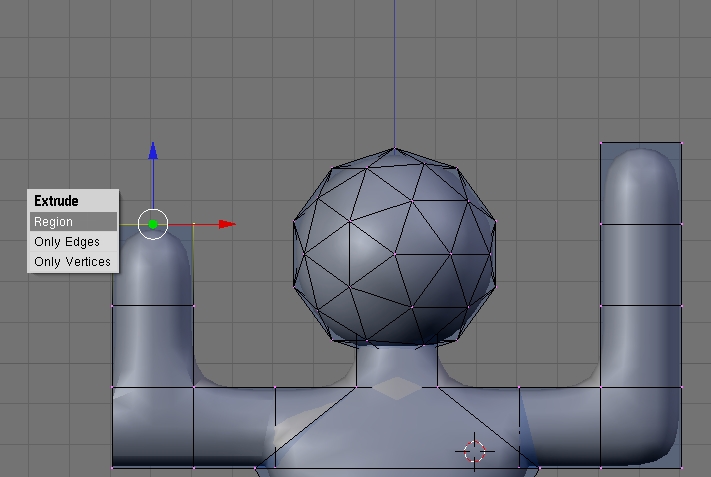Choose Only Edges in the Extrude menu

click(x=73, y=242)
